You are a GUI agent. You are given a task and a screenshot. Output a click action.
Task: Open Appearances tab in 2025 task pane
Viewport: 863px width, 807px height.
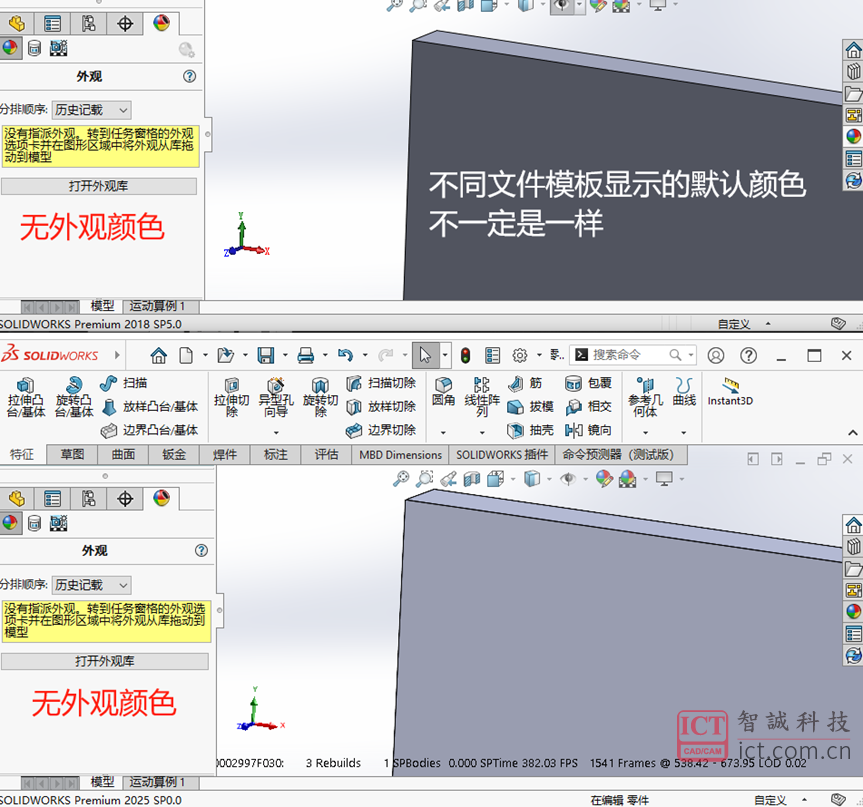pyautogui.click(x=854, y=612)
